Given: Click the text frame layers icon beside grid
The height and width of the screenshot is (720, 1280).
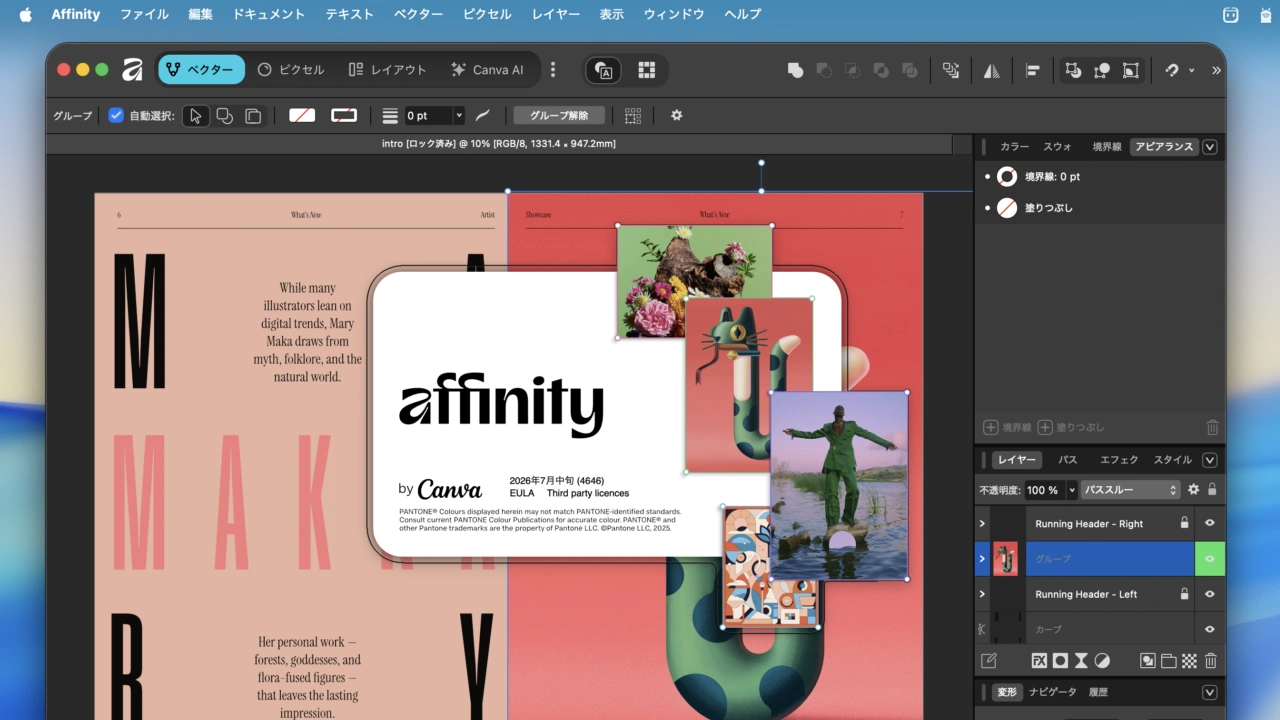Looking at the screenshot, I should tap(603, 70).
